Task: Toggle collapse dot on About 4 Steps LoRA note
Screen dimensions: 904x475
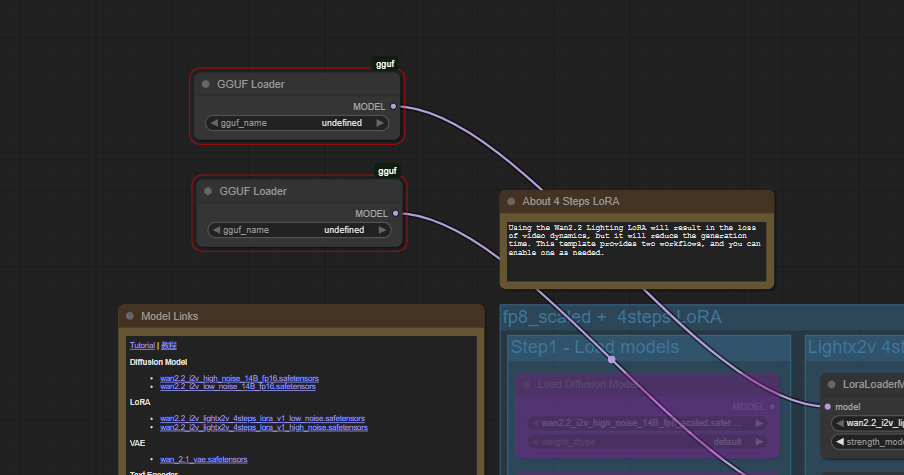Action: [x=511, y=201]
